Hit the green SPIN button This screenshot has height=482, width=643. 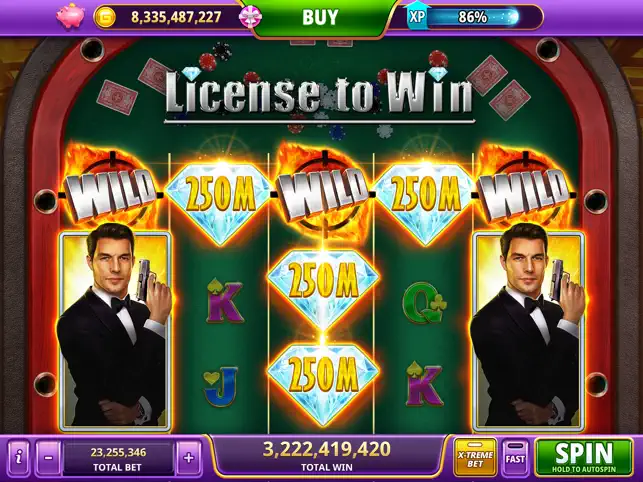coord(584,457)
